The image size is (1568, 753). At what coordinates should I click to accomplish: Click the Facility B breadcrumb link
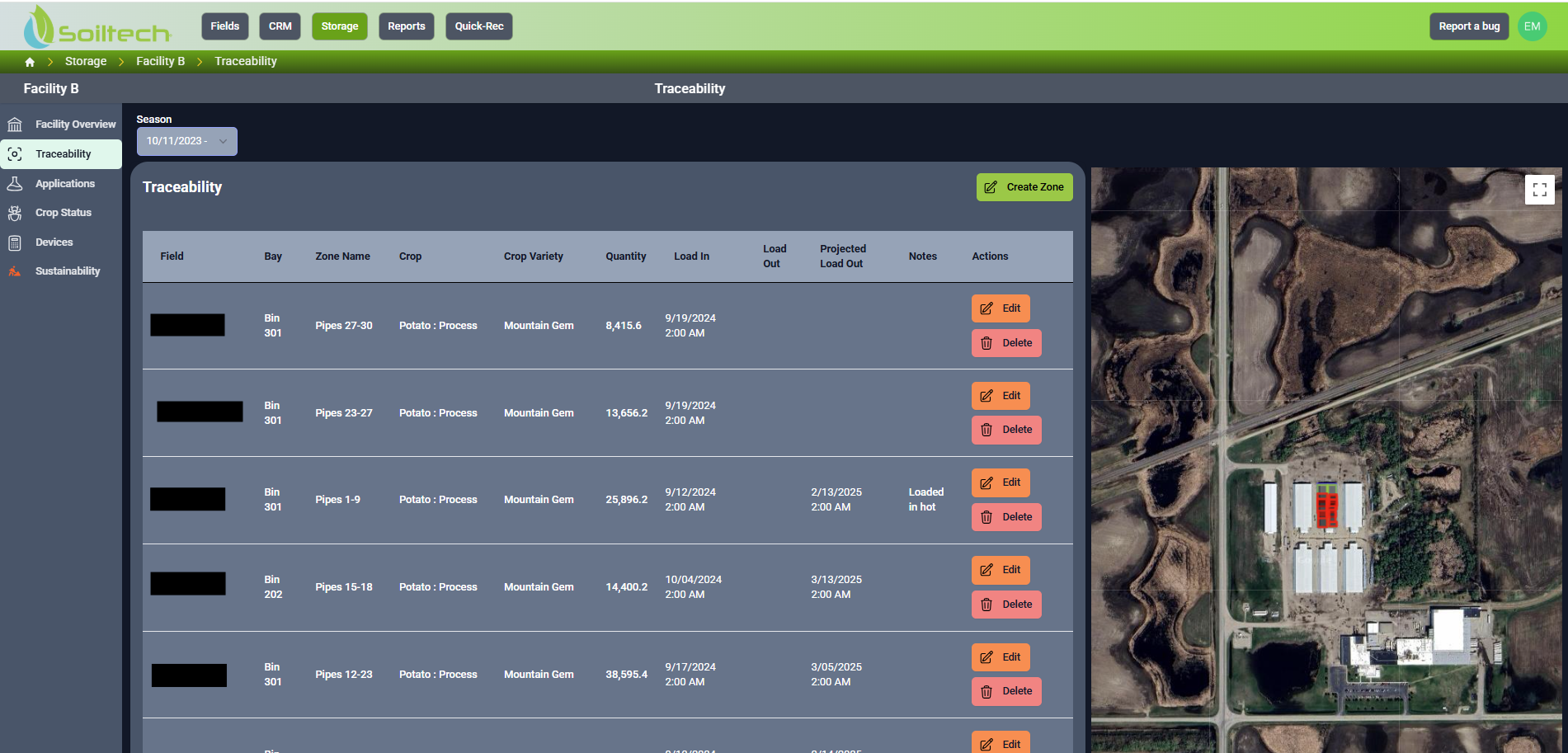pos(160,62)
